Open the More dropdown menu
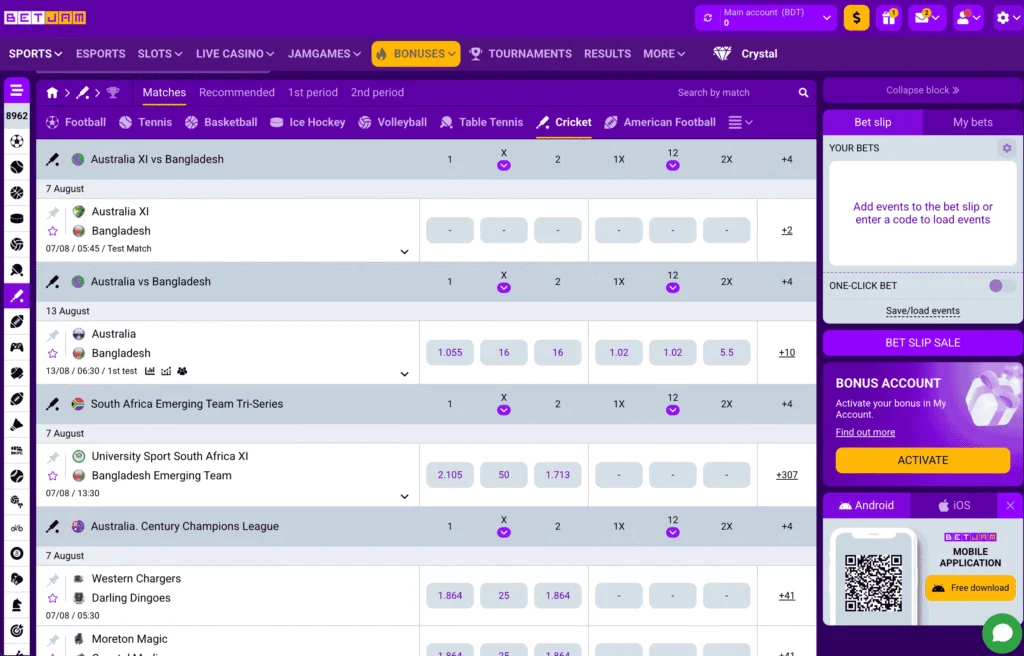Image resolution: width=1024 pixels, height=656 pixels. [x=664, y=54]
